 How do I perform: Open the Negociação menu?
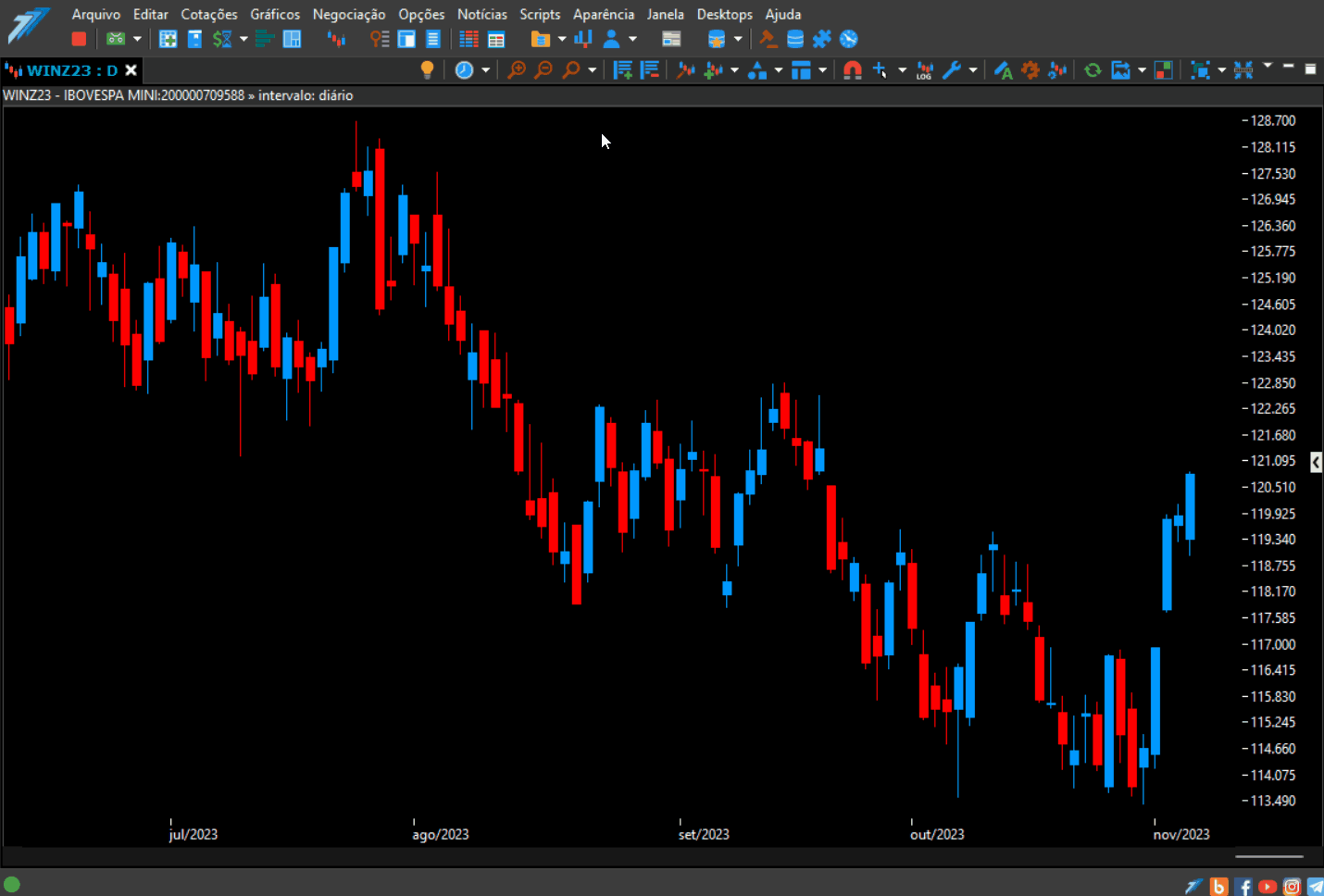(x=349, y=14)
